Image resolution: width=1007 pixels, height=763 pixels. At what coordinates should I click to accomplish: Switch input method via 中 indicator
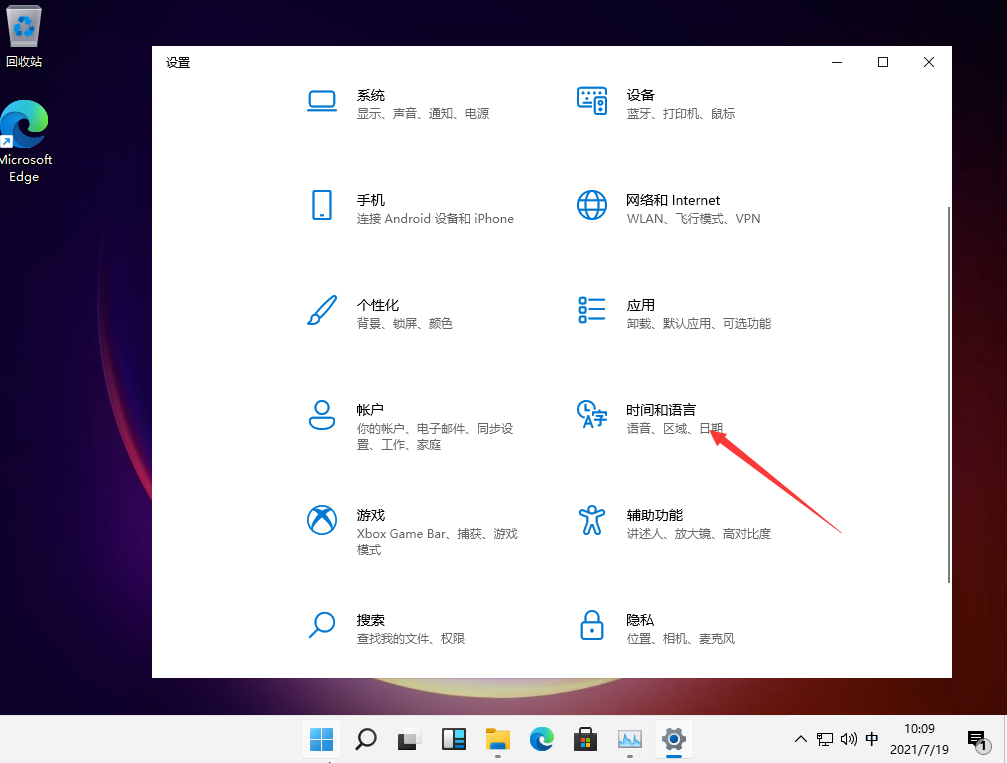(872, 740)
